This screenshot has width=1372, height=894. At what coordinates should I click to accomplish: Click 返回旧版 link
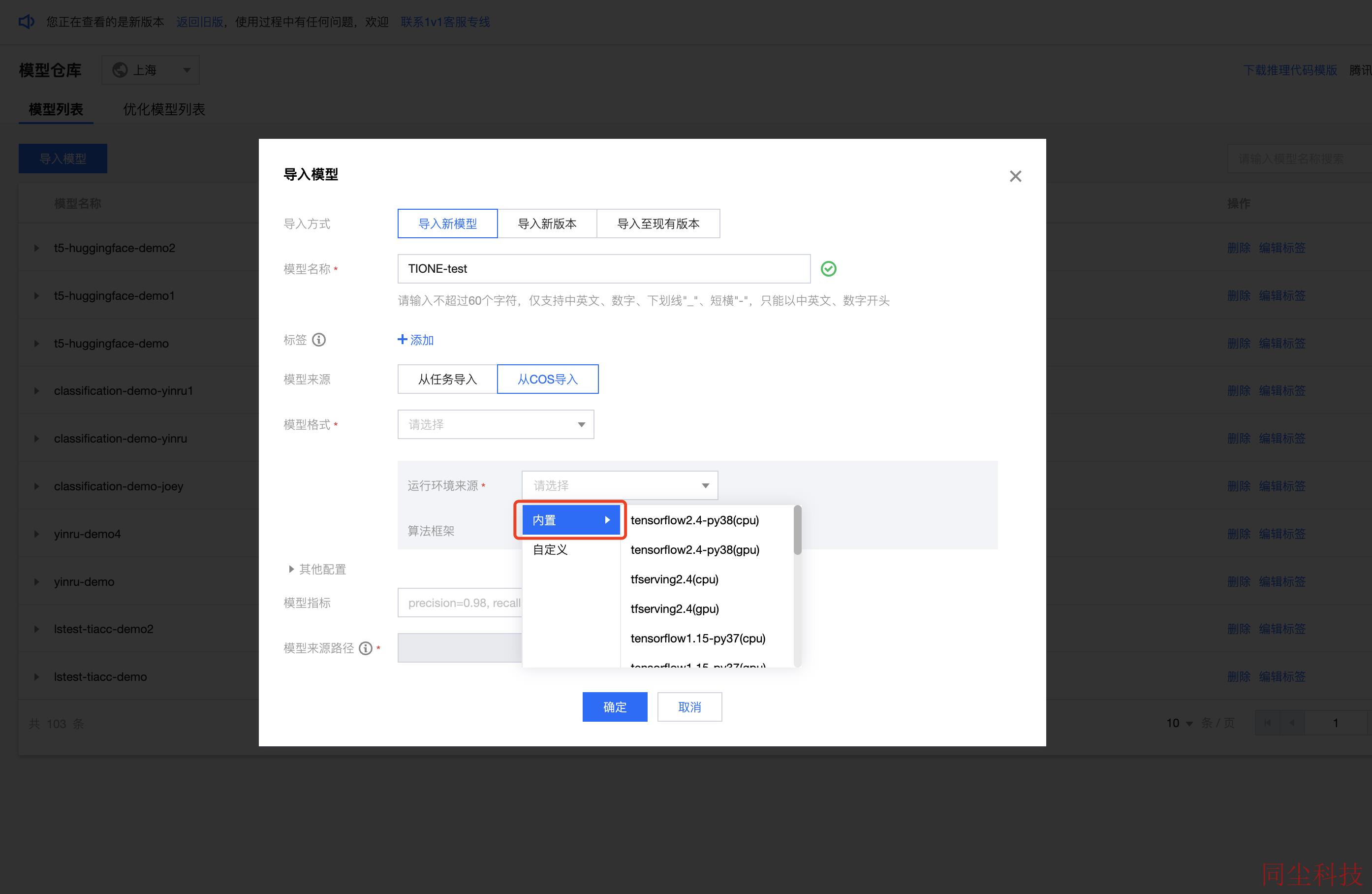tap(199, 22)
